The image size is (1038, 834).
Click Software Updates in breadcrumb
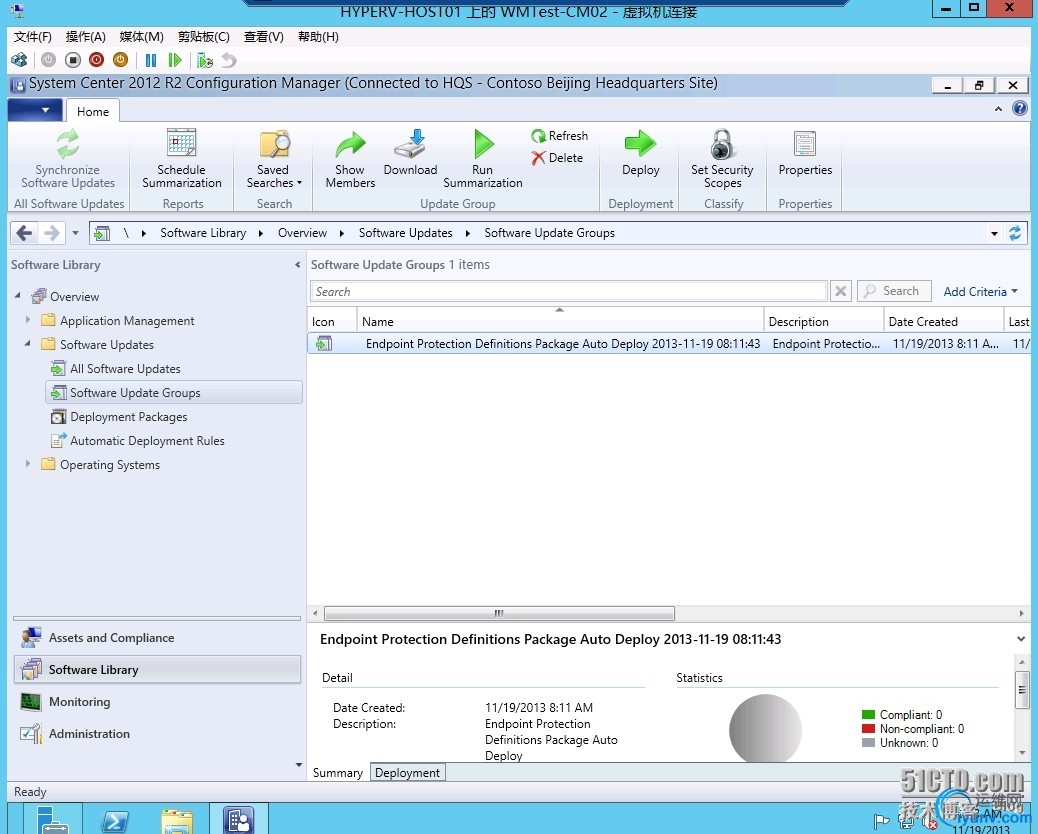coord(405,233)
